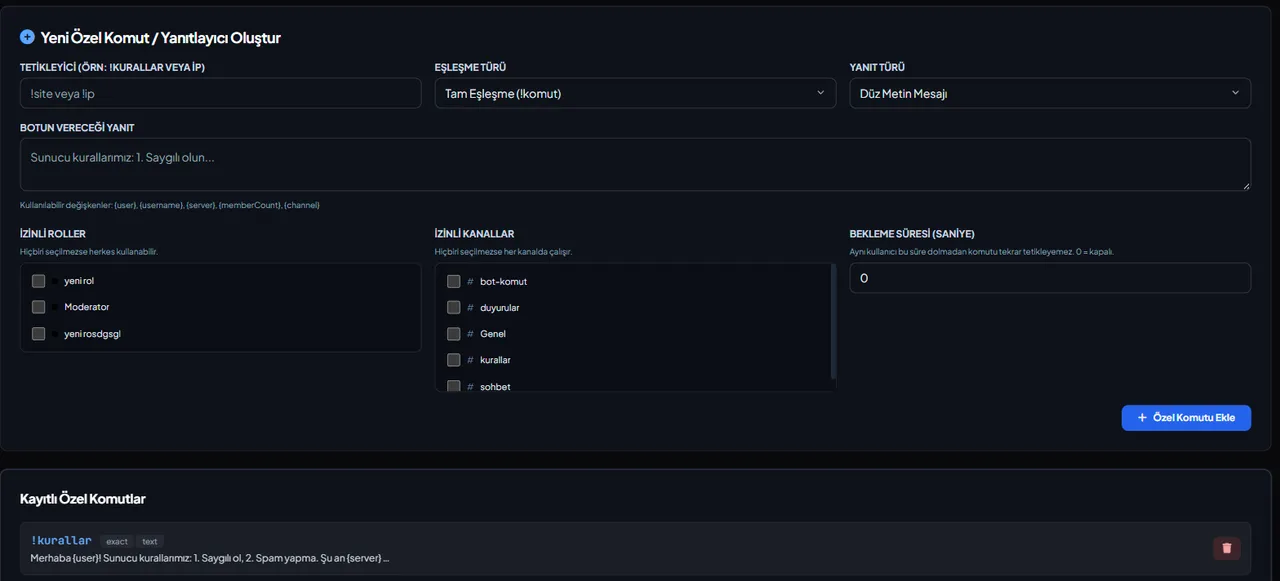Click the Özel Komutu Ekle button
This screenshot has width=1280, height=581.
point(1186,418)
